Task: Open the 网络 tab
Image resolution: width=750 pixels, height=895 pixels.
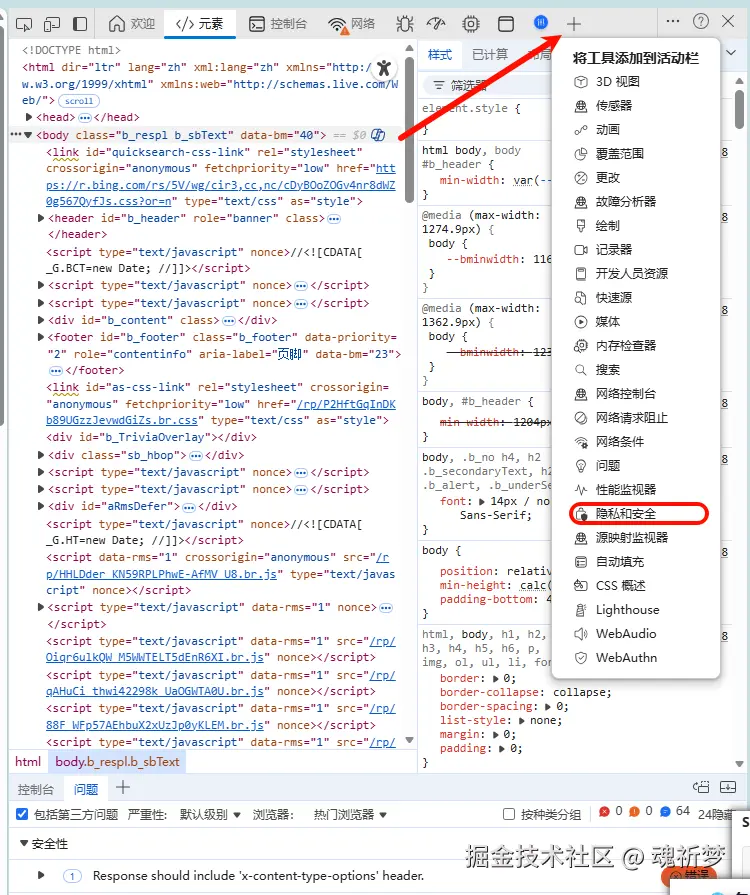Action: pos(352,24)
